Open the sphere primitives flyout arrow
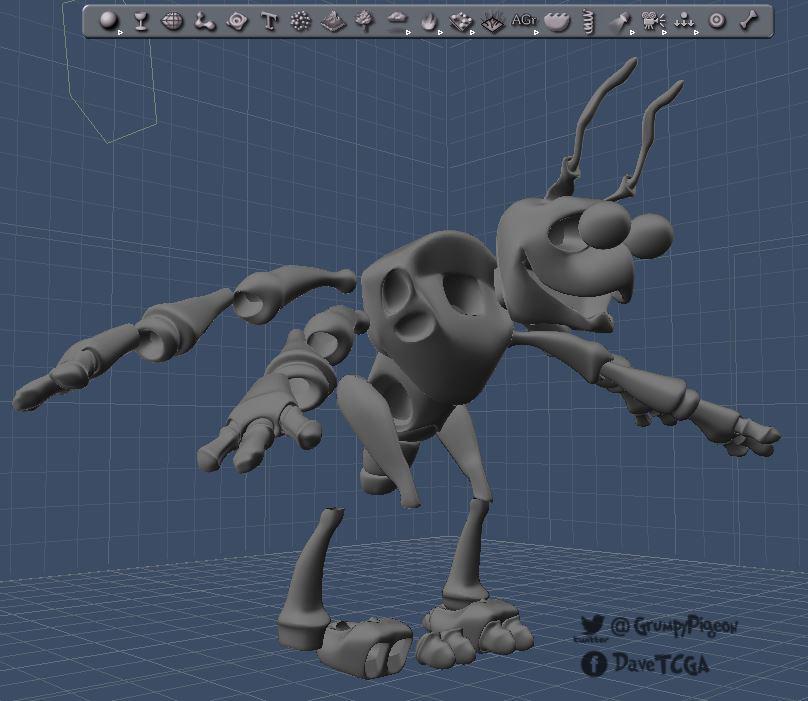808x701 pixels. pyautogui.click(x=120, y=32)
